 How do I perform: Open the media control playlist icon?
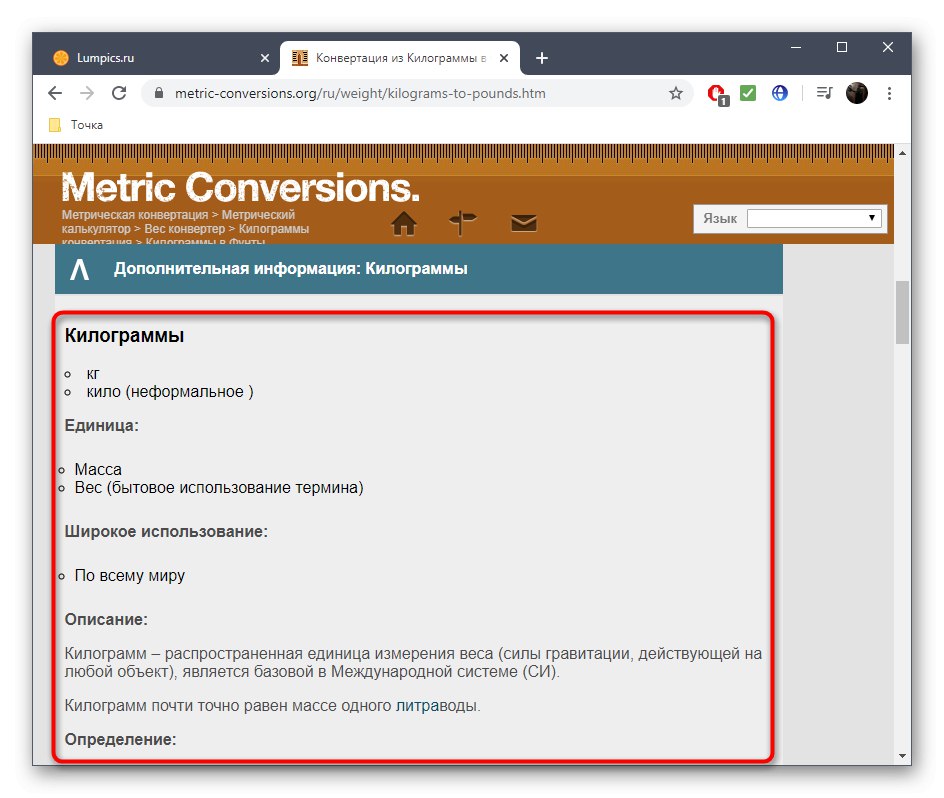[x=824, y=93]
